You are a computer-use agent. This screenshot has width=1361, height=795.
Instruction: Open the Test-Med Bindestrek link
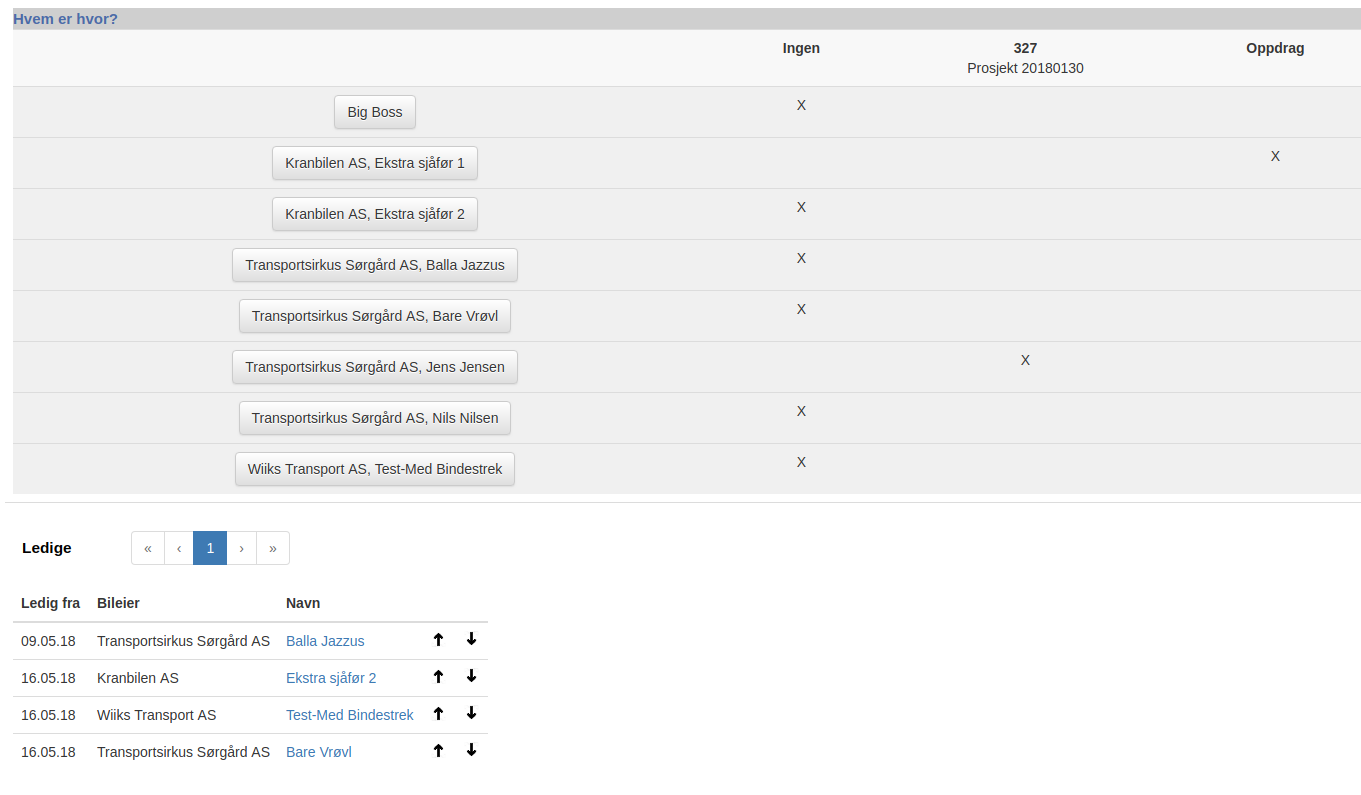pos(350,715)
